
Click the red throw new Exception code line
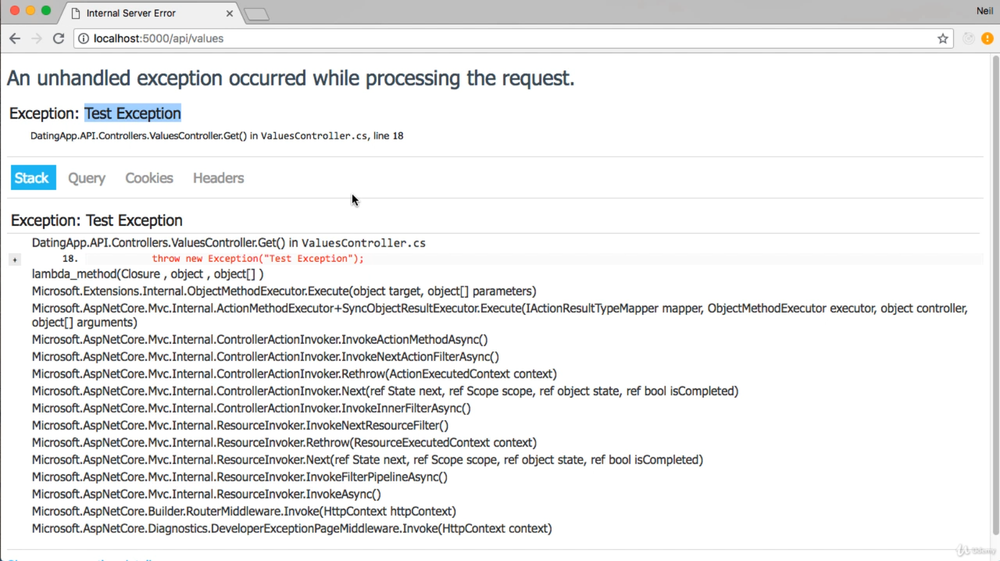258,259
